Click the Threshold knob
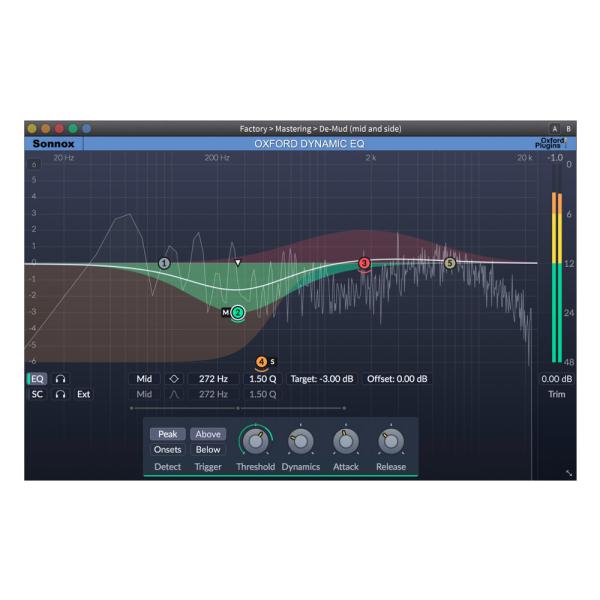The height and width of the screenshot is (600, 600). tap(256, 439)
